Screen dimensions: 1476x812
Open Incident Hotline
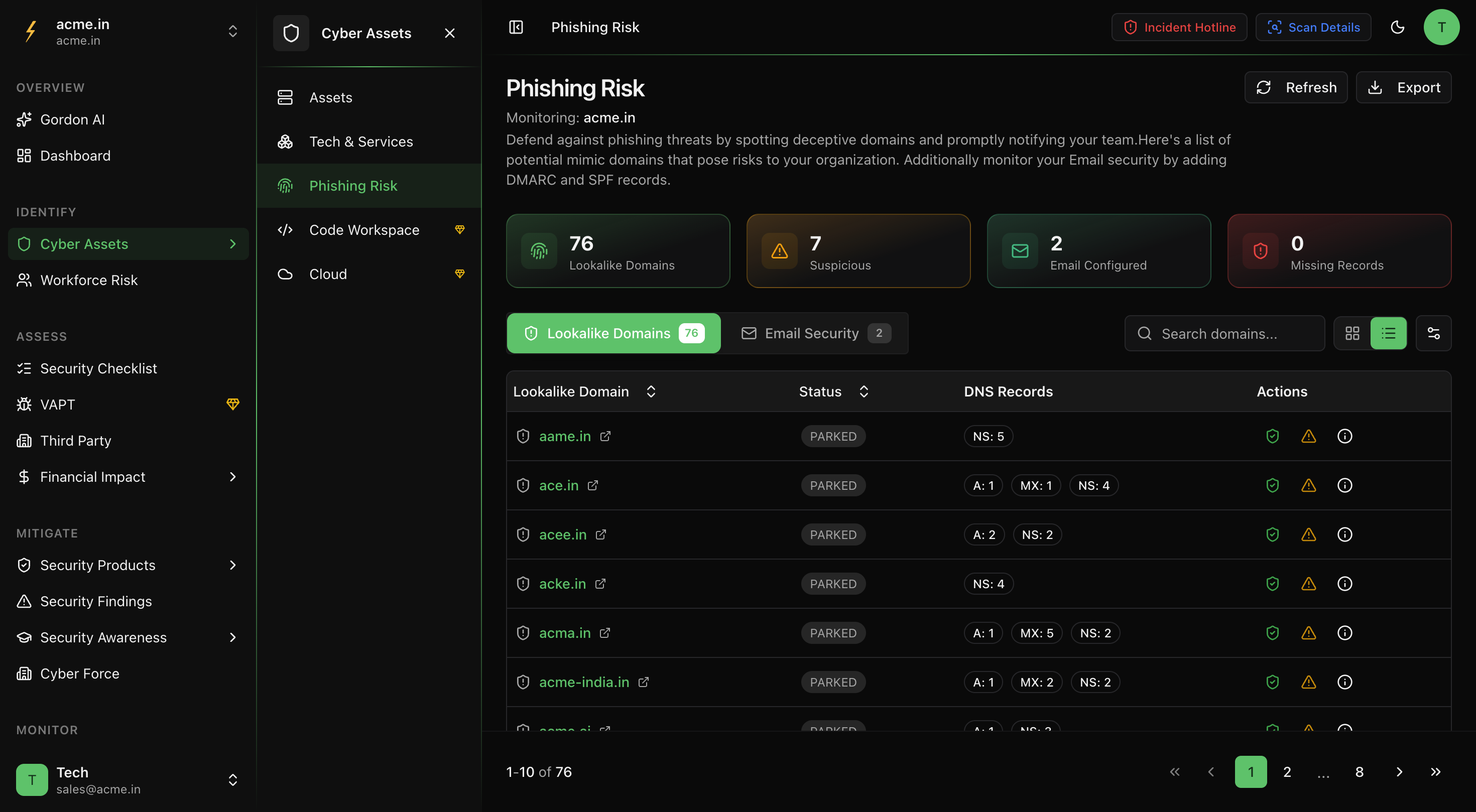click(1179, 27)
